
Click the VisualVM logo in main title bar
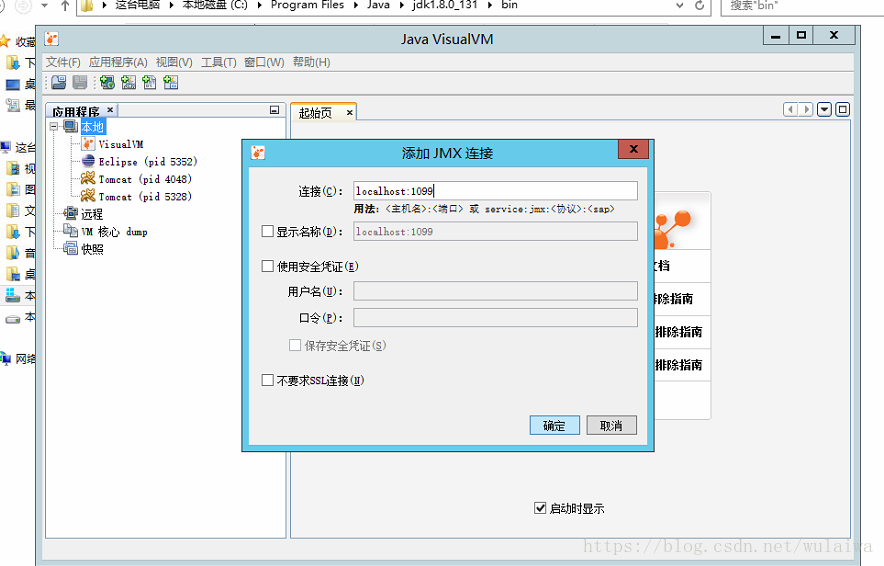tap(52, 38)
